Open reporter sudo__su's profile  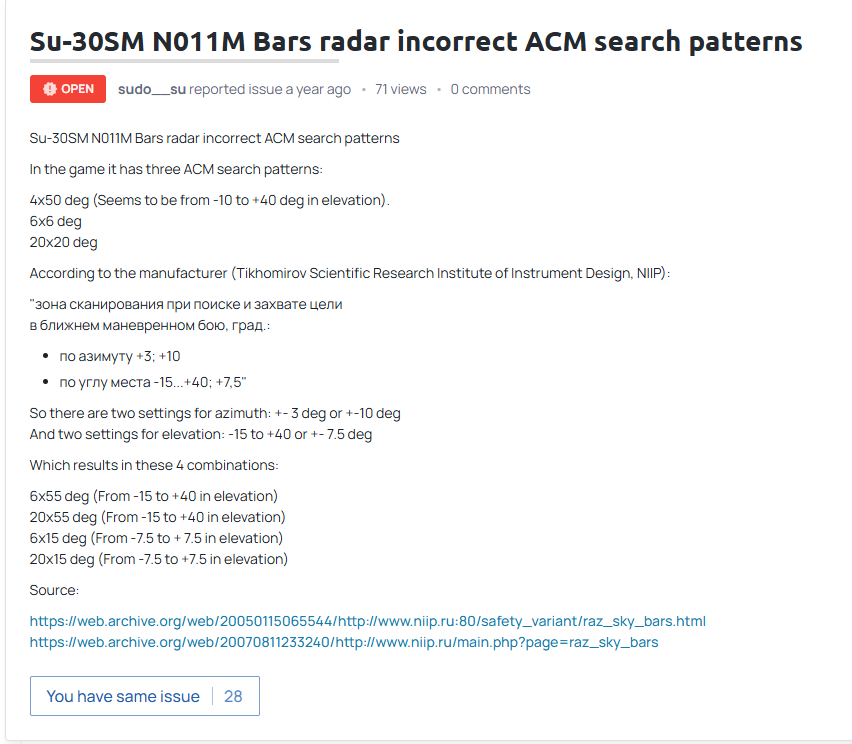151,89
